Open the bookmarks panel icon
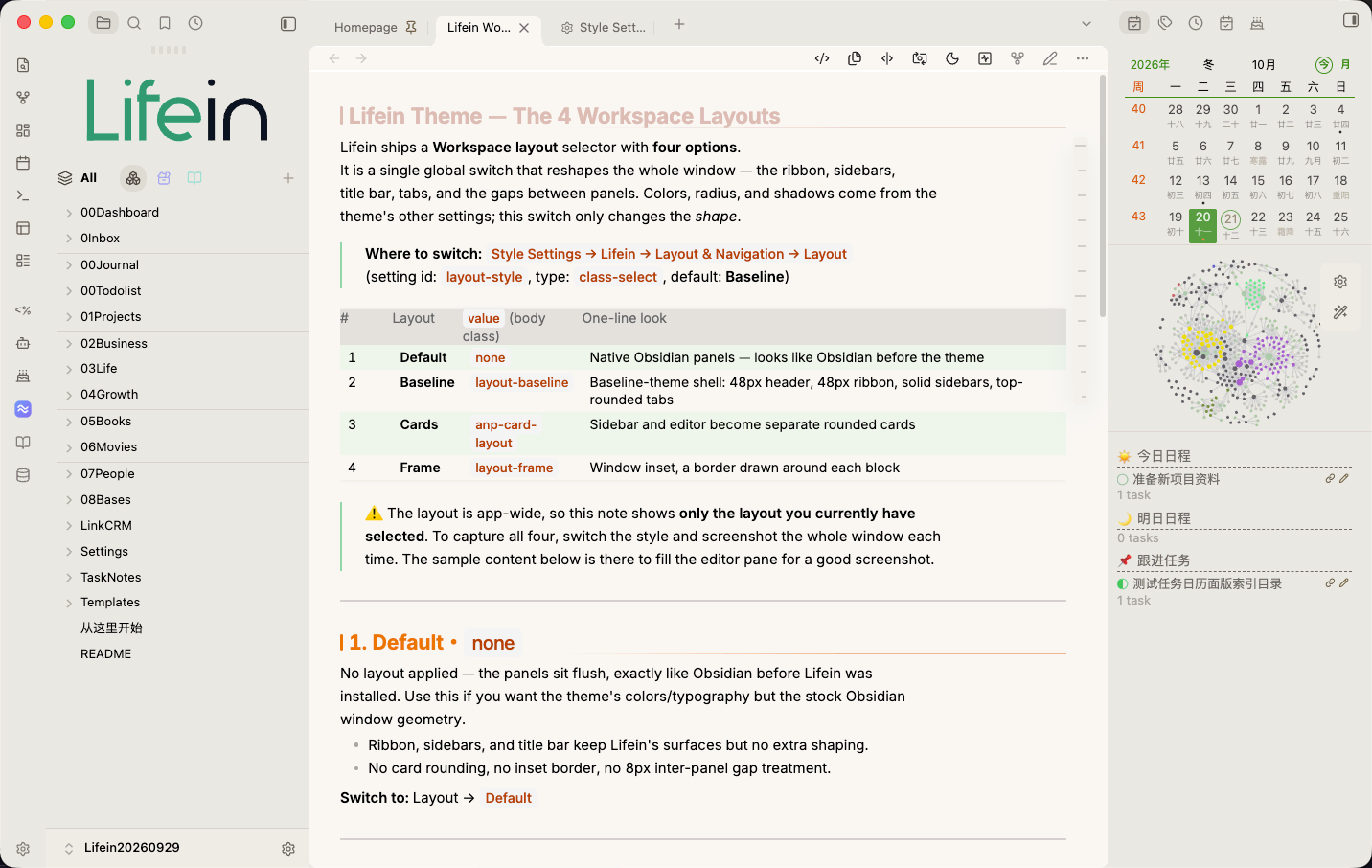 [165, 23]
